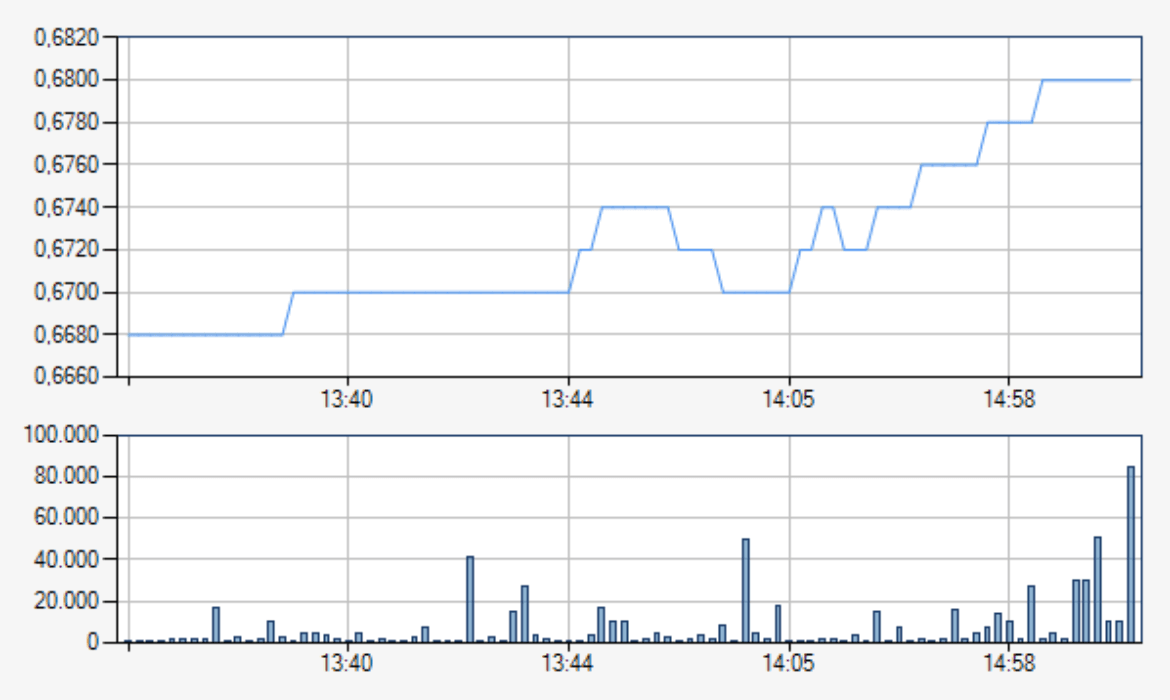
Task: Pick the 14:58 time label under the volume chart
Action: click(1009, 663)
